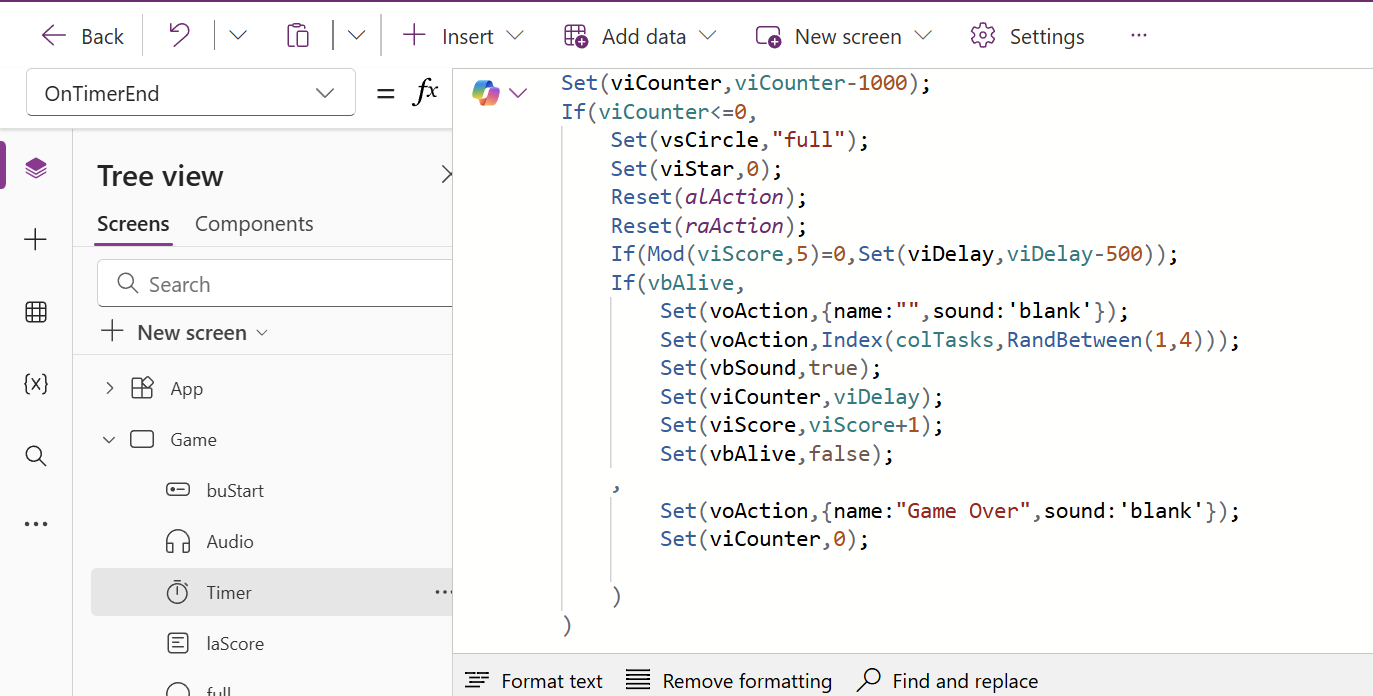Screen dimensions: 1373x696
Task: Click the Back arrow button
Action: pos(82,37)
